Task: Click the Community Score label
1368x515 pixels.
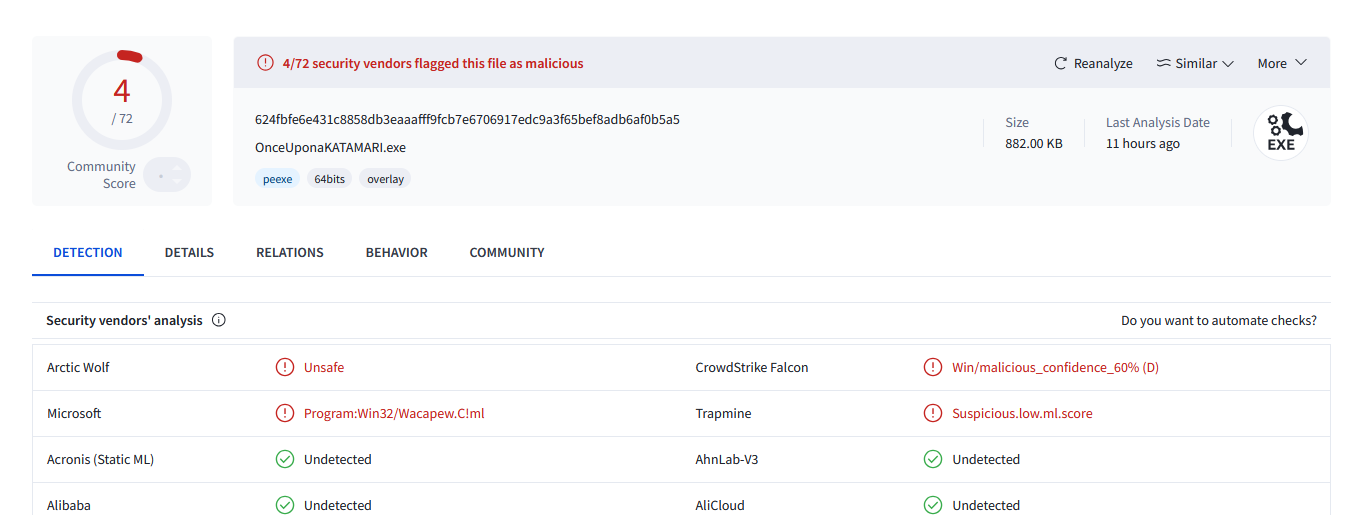Action: [x=101, y=175]
